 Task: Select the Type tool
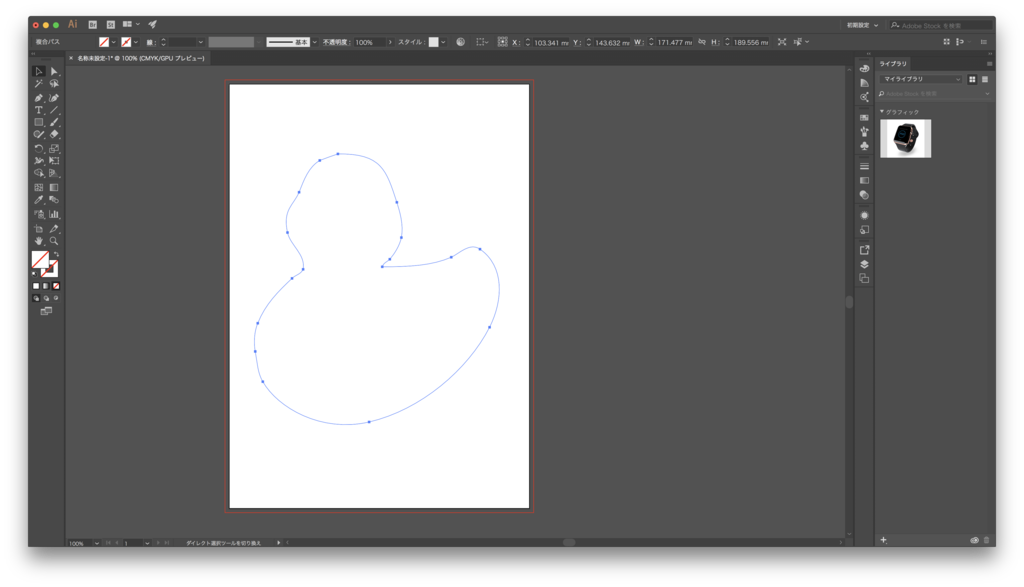(39, 110)
